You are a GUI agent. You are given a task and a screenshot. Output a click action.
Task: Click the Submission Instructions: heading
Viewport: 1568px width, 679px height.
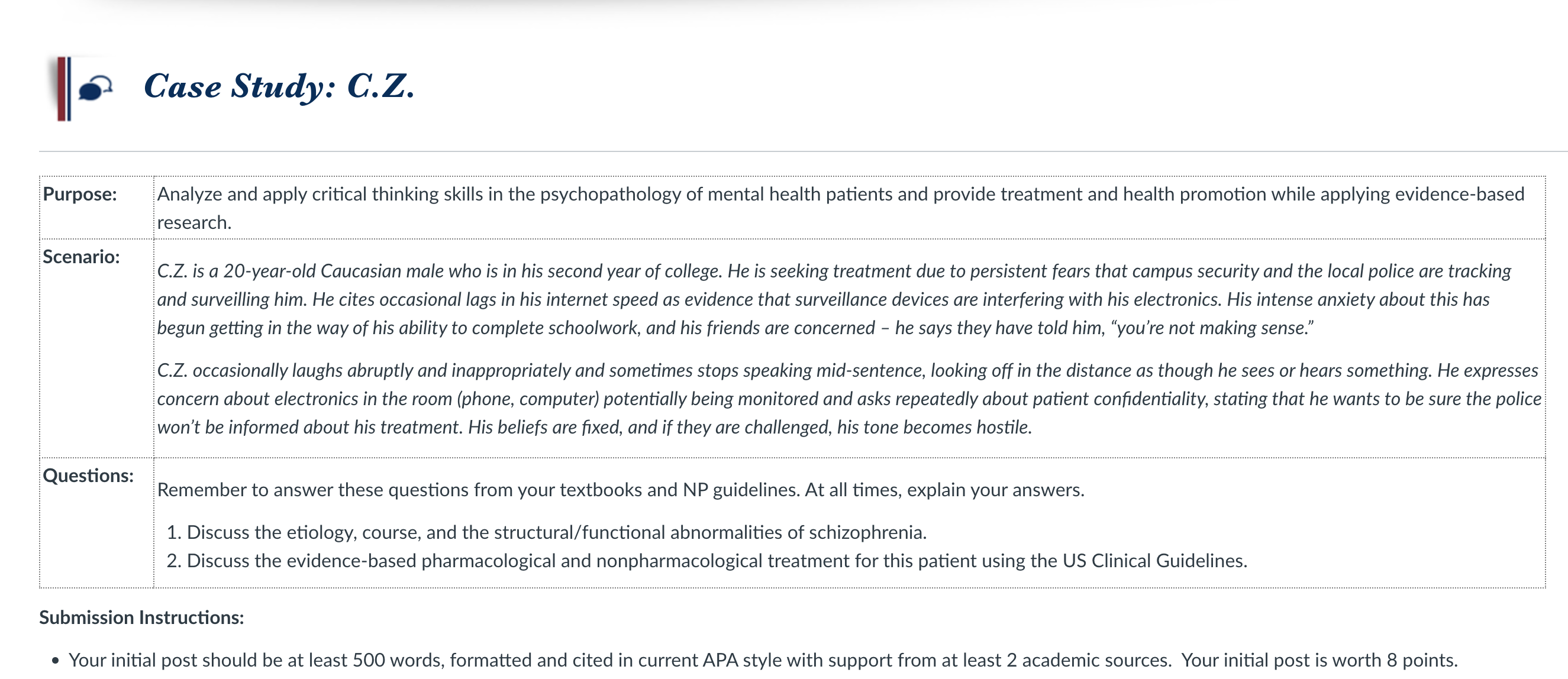click(x=141, y=617)
